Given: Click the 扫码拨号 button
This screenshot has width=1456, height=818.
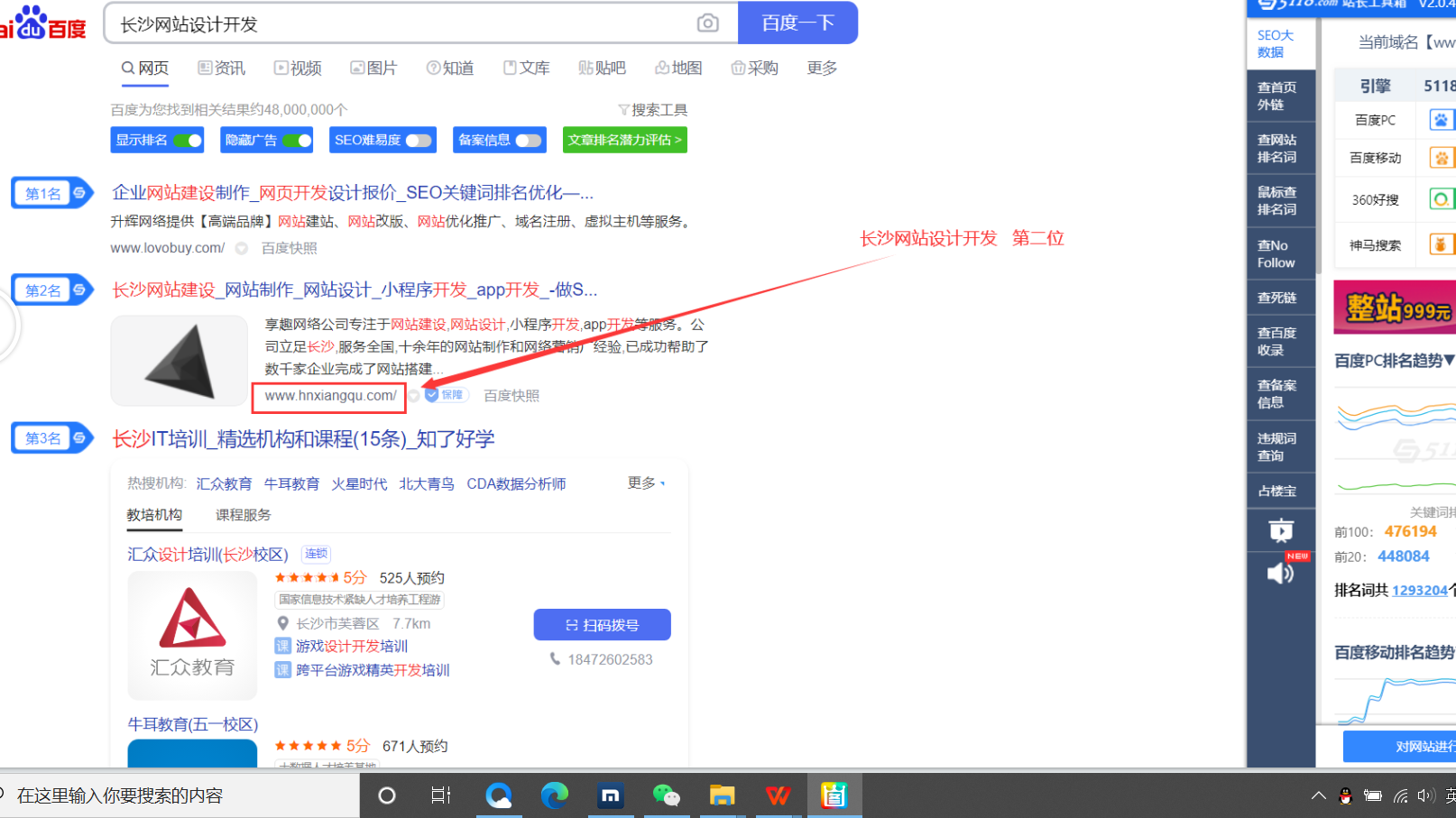Looking at the screenshot, I should 602,625.
